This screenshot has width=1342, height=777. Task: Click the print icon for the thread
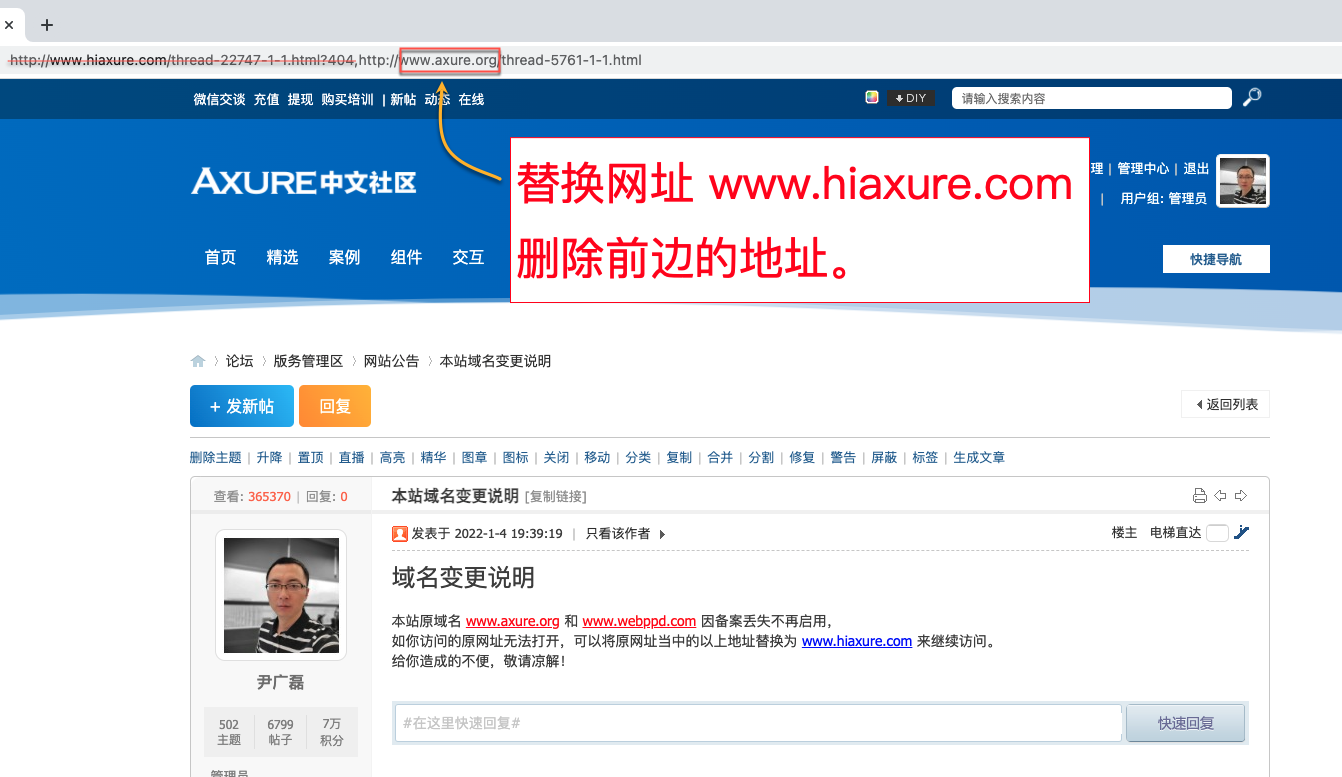1200,496
